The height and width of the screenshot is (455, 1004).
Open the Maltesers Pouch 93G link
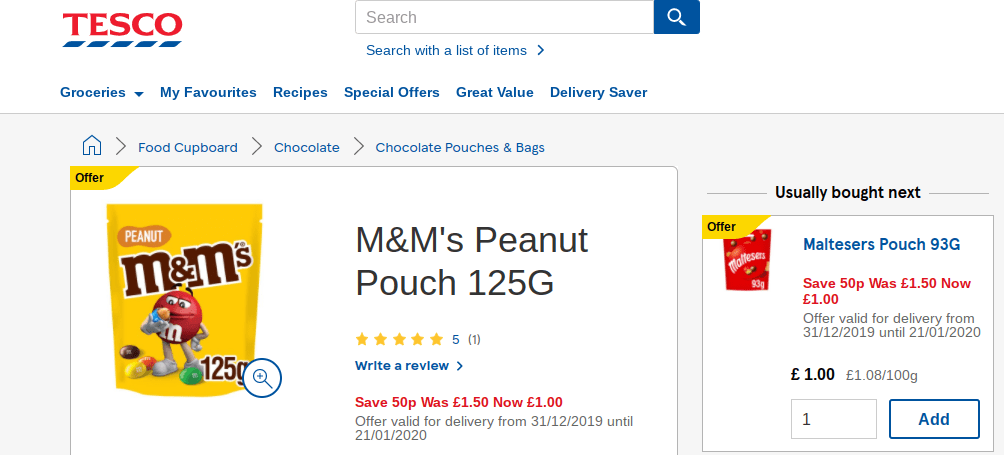(881, 244)
